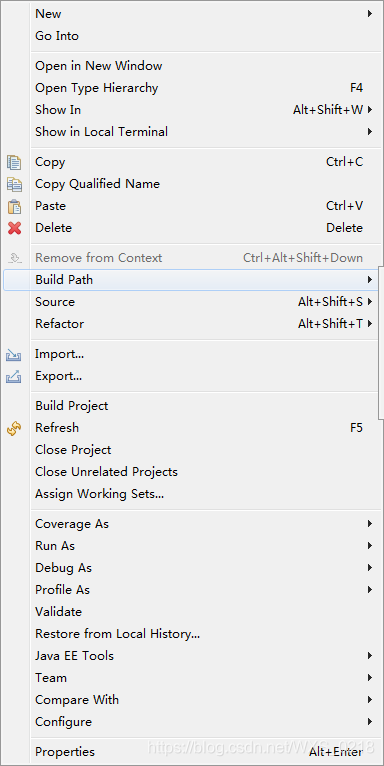
Task: Expand the Show In submenu arrow
Action: click(x=370, y=110)
